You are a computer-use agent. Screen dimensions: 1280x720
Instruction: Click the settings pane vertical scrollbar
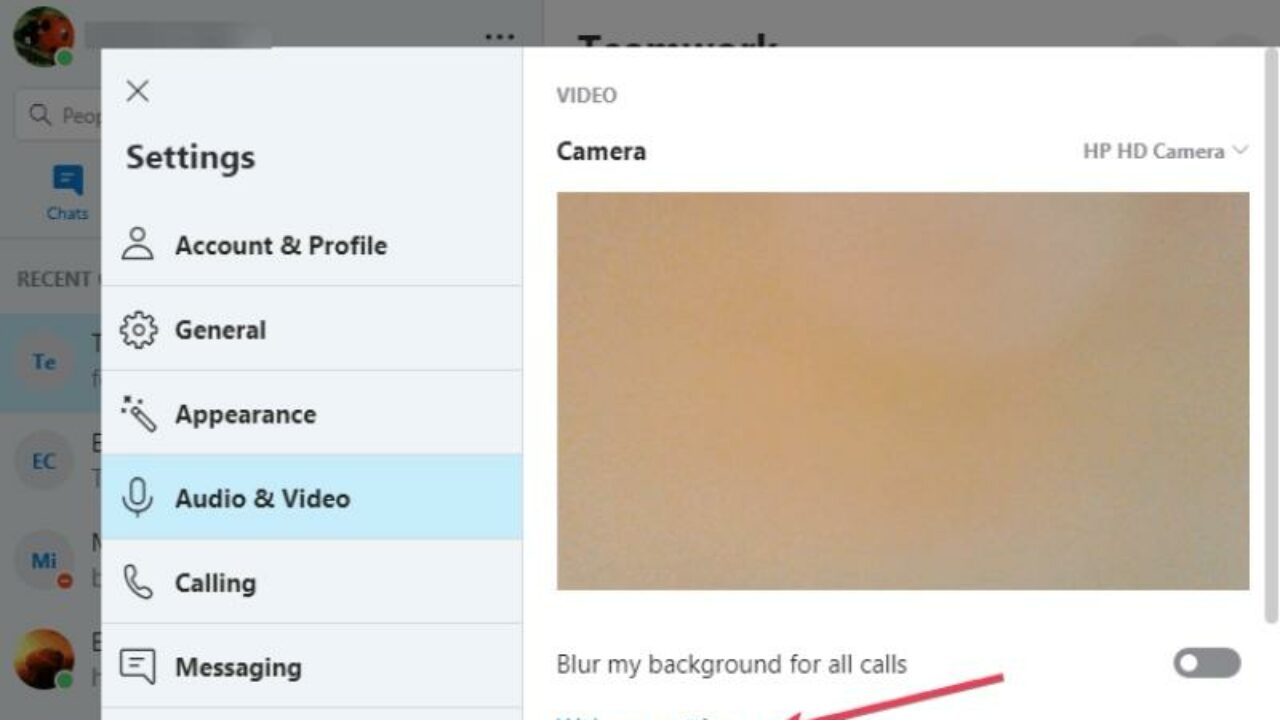pos(1271,330)
